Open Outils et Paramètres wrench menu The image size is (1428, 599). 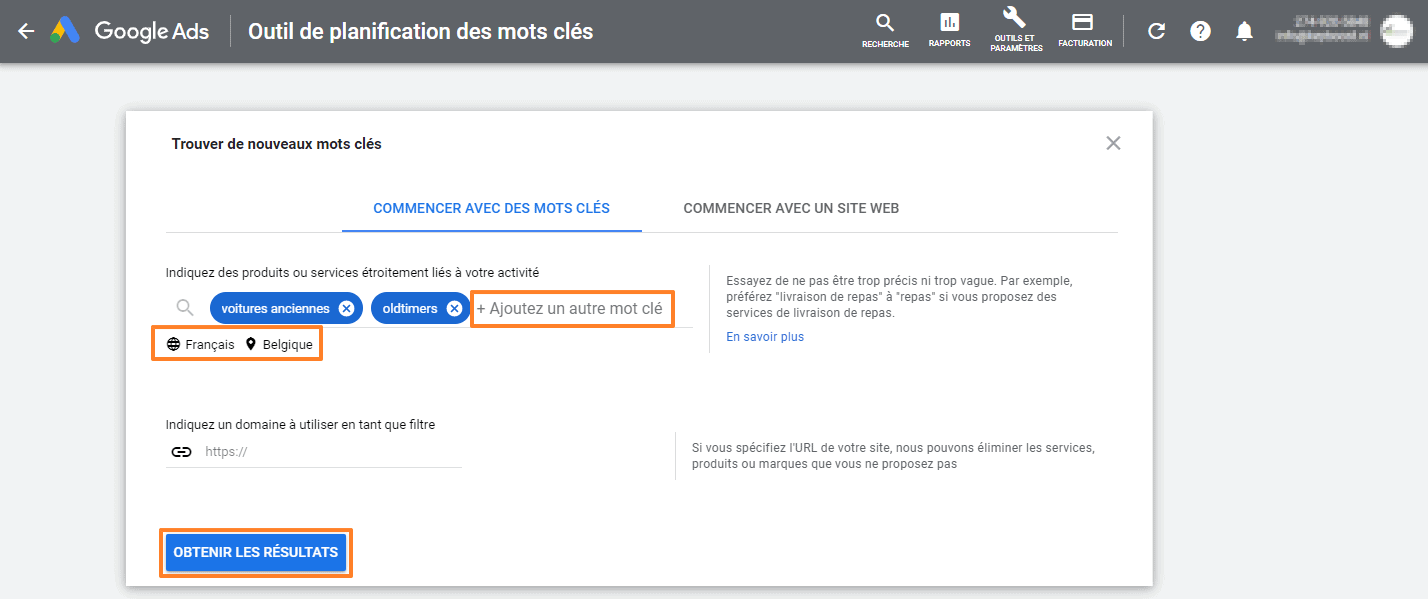tap(1016, 30)
